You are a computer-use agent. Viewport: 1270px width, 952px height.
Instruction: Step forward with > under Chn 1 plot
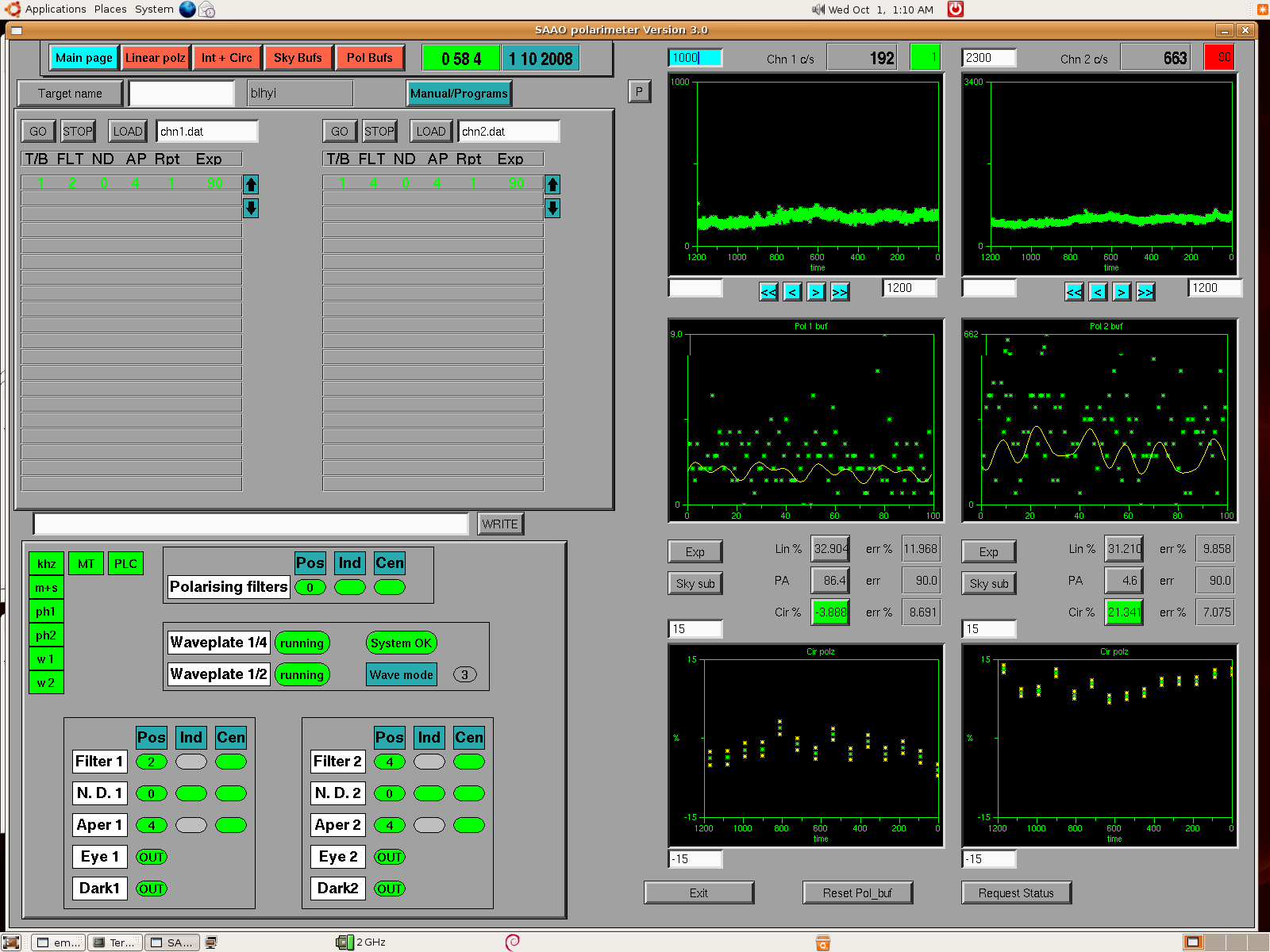816,292
